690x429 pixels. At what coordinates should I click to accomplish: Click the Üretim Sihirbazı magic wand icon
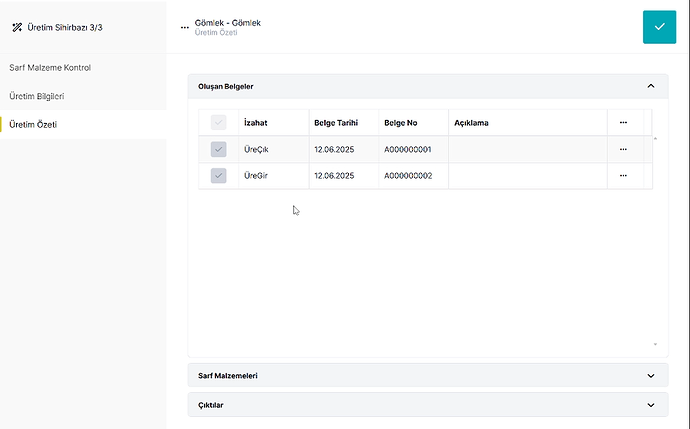click(17, 27)
